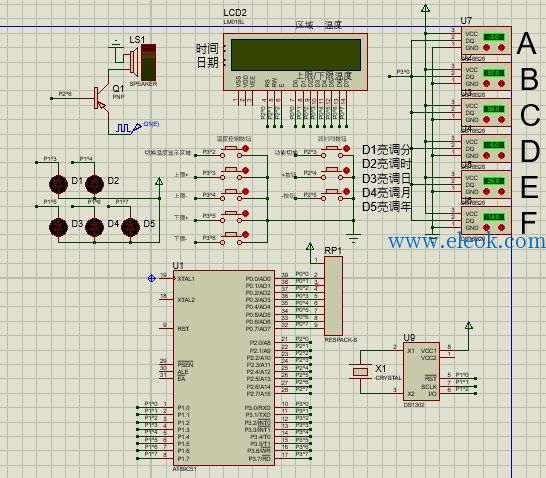This screenshot has height=478, width=546.
Task: Select the U1 AT89C51 microcontroller body
Action: pyautogui.click(x=224, y=368)
